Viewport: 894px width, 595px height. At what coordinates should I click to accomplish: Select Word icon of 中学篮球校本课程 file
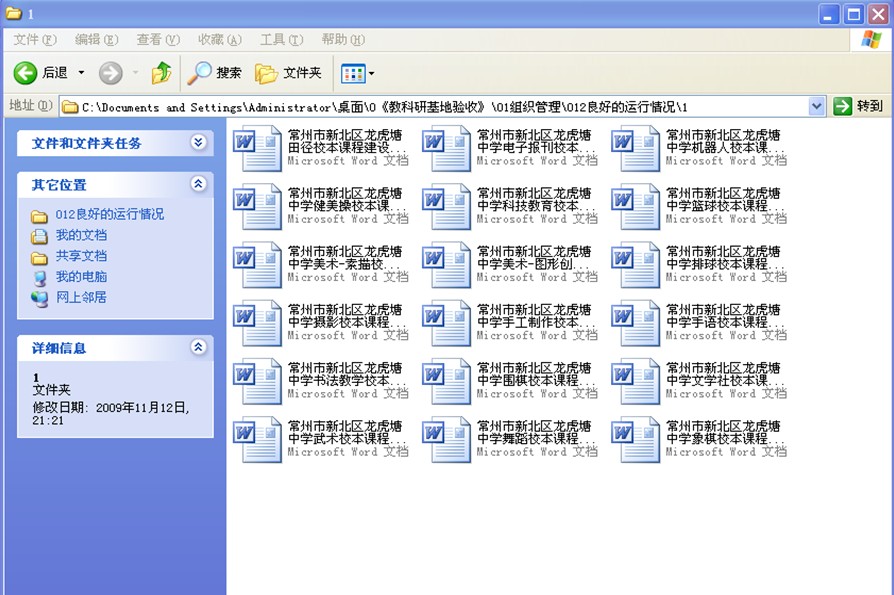point(636,206)
